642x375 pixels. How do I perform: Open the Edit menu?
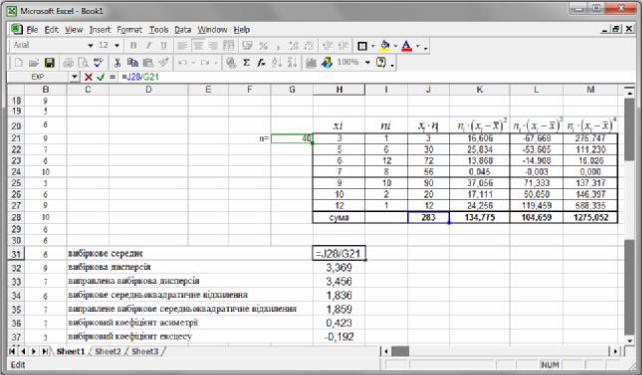(x=51, y=30)
